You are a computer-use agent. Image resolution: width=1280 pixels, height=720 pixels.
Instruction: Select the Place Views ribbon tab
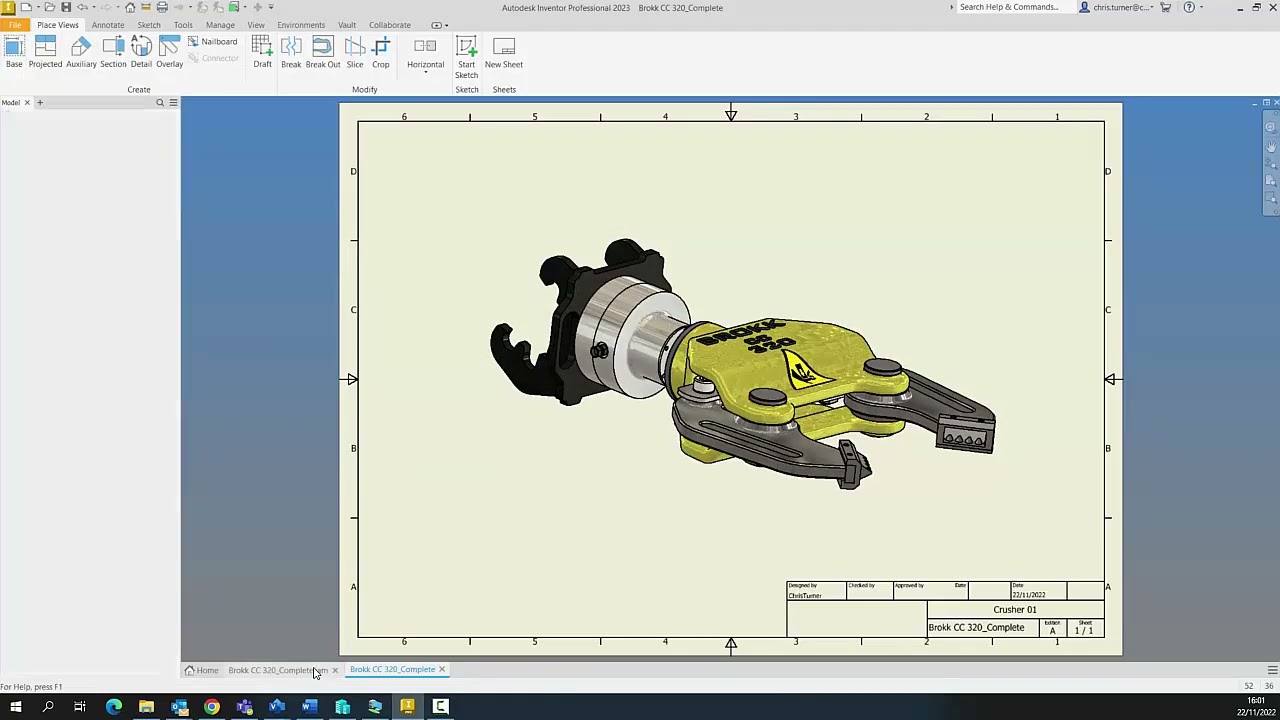[x=58, y=25]
